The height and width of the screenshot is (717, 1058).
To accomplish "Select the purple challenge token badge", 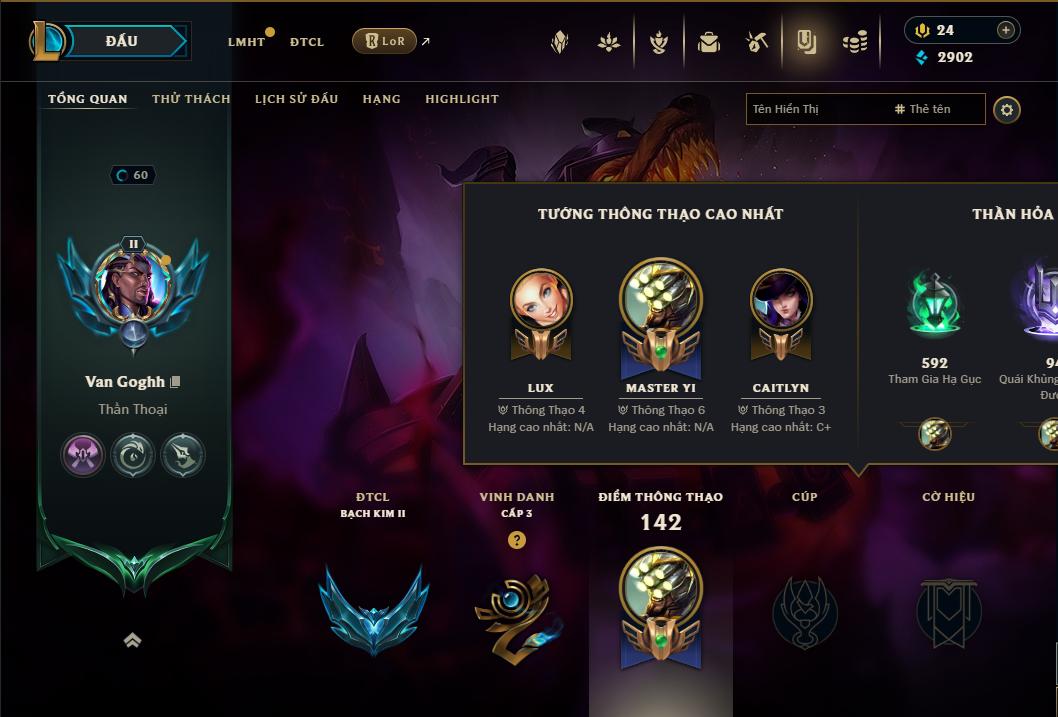I will tap(82, 455).
